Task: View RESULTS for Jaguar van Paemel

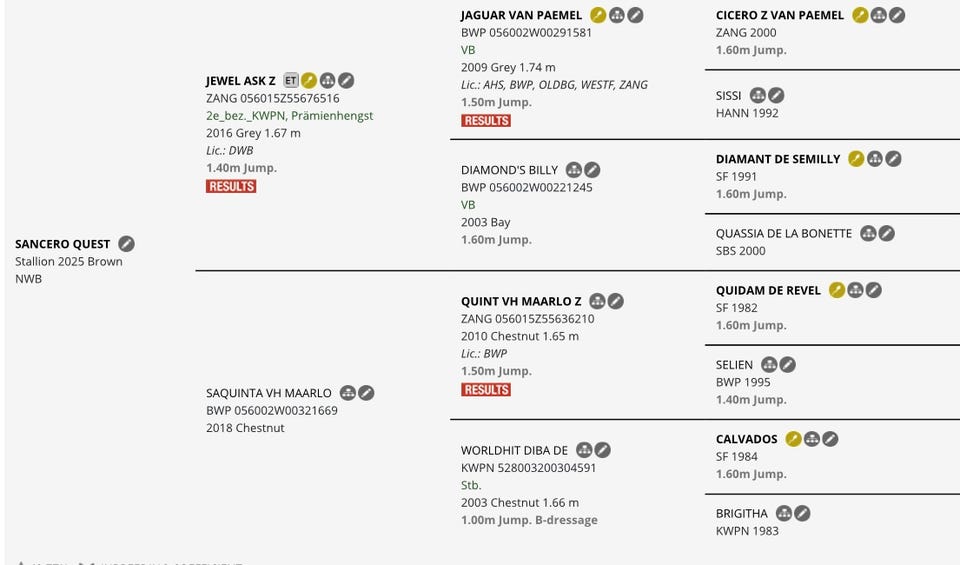Action: [486, 120]
